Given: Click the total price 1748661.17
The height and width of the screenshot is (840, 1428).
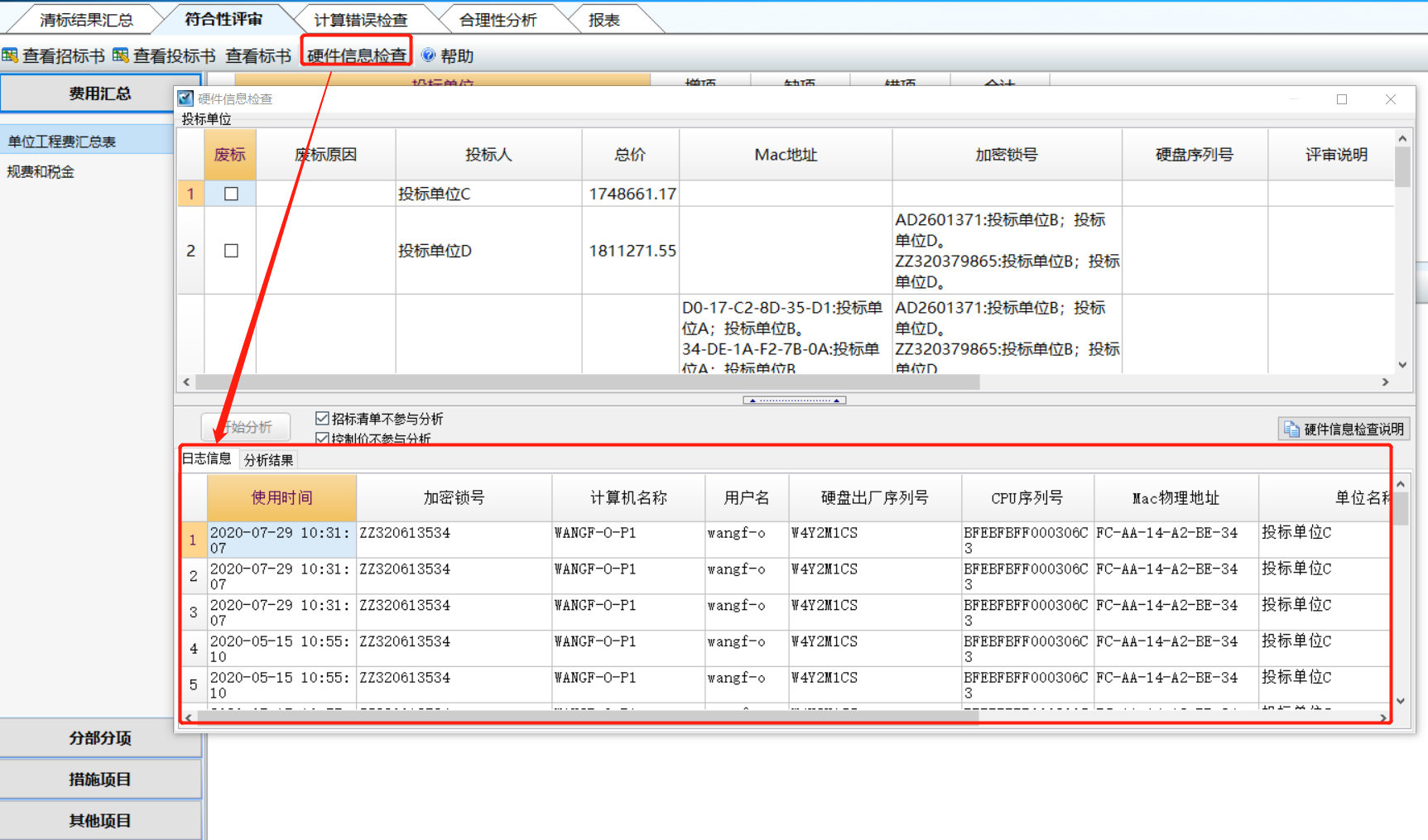Looking at the screenshot, I should click(632, 194).
